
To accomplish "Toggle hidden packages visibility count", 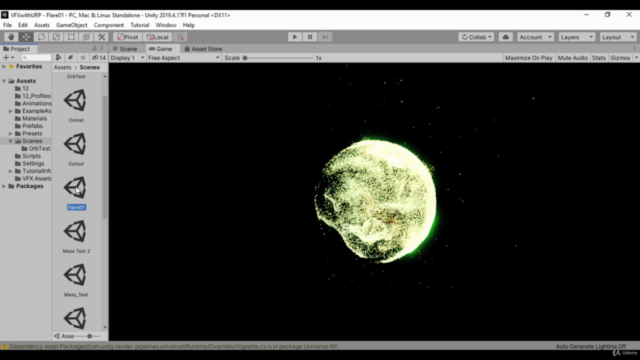I will click(99, 58).
